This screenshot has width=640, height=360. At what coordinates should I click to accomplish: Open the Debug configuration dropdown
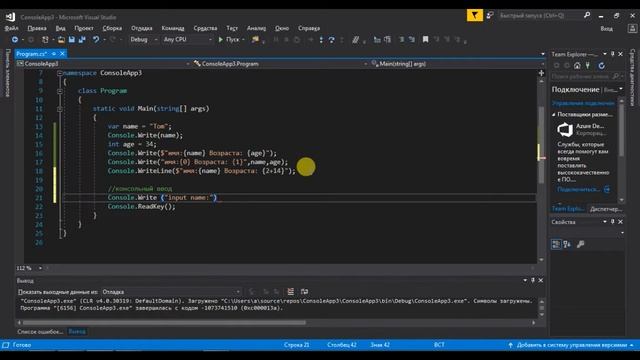click(x=144, y=40)
